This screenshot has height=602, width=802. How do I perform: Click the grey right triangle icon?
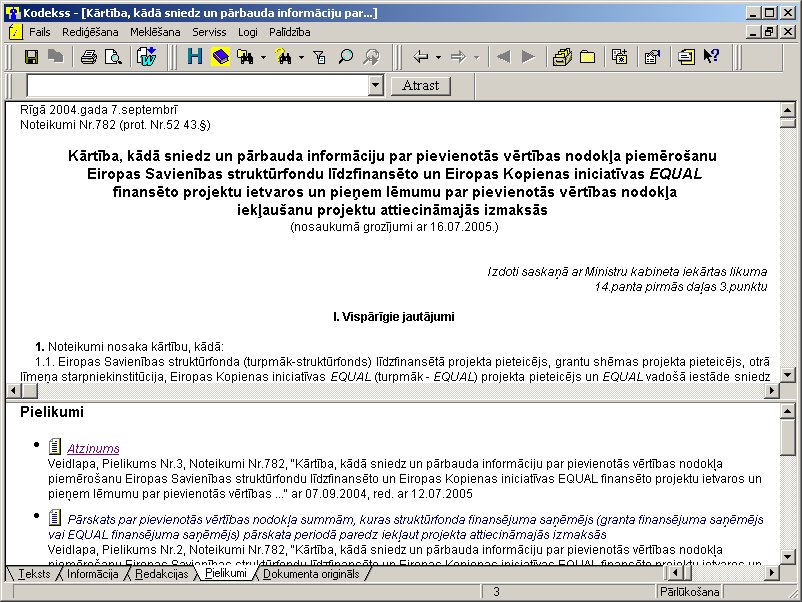coord(528,57)
